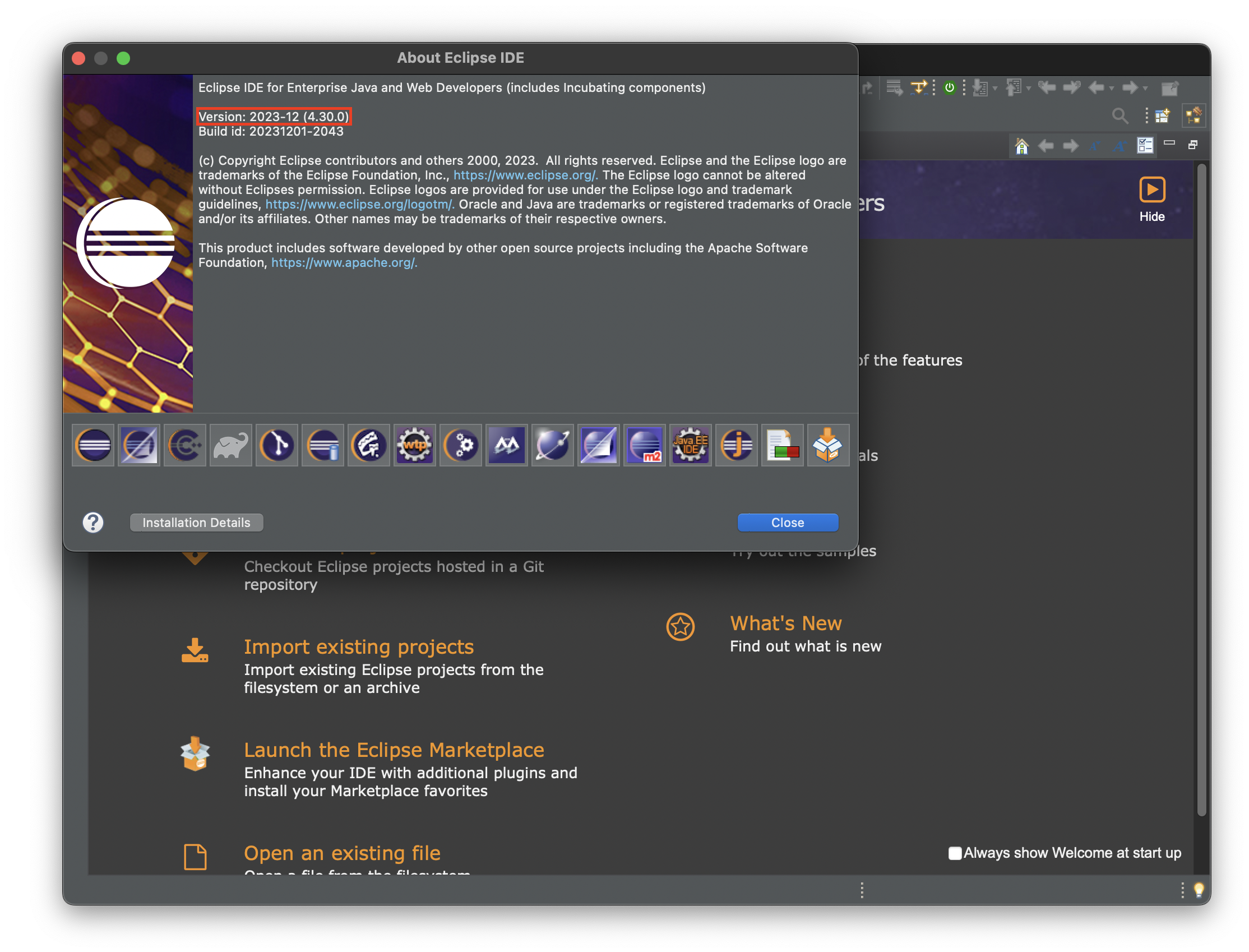Expand the Back navigation history dropdown arrow
The image size is (1249, 952).
click(1111, 89)
